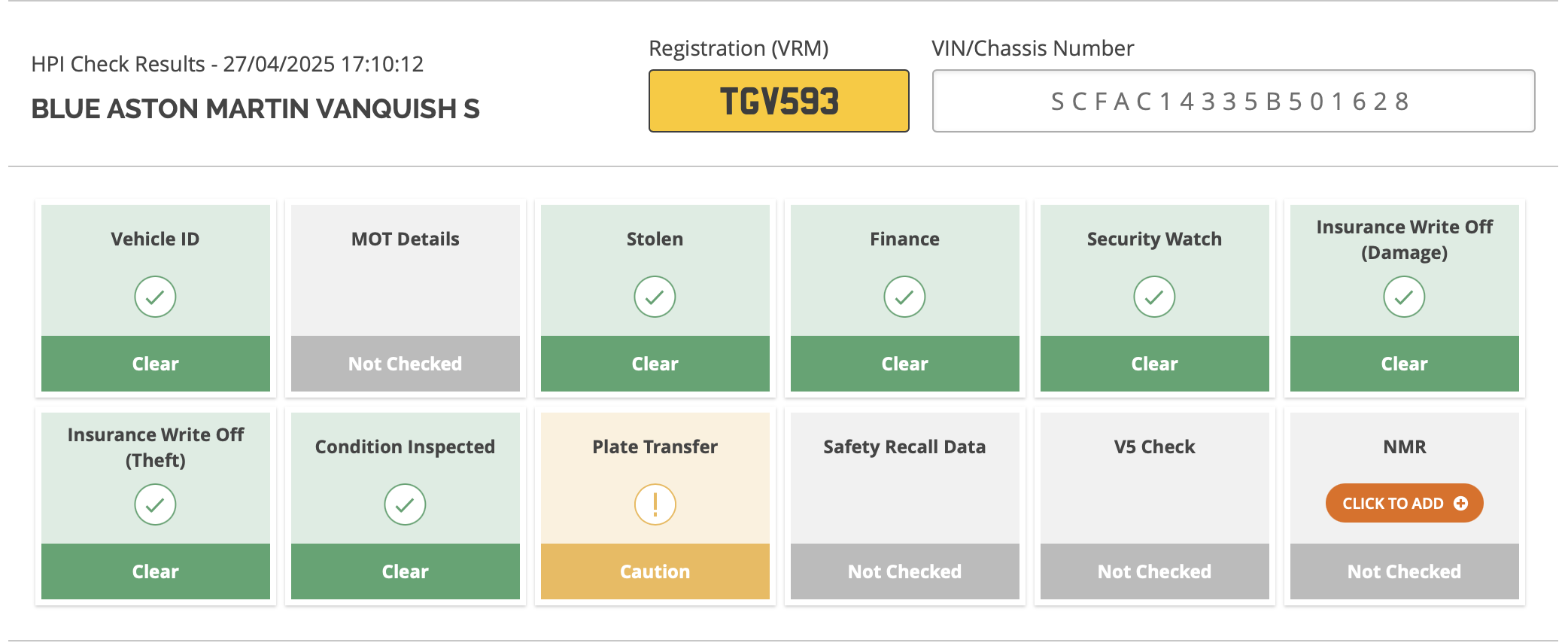This screenshot has width=1568, height=643.
Task: Click the Vehicle ID checkmark icon
Action: click(155, 297)
